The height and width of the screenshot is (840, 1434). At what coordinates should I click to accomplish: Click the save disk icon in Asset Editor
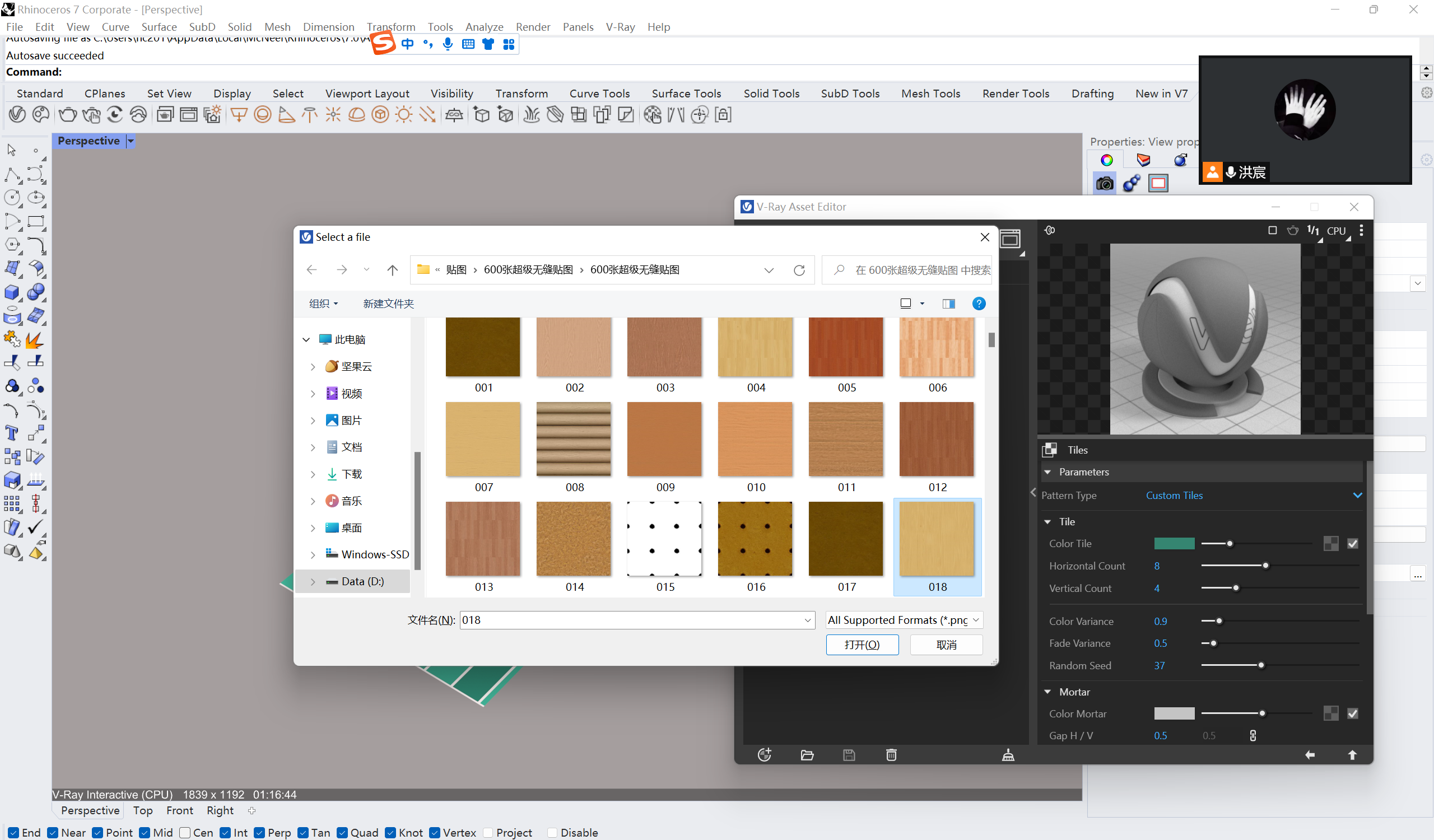(849, 755)
